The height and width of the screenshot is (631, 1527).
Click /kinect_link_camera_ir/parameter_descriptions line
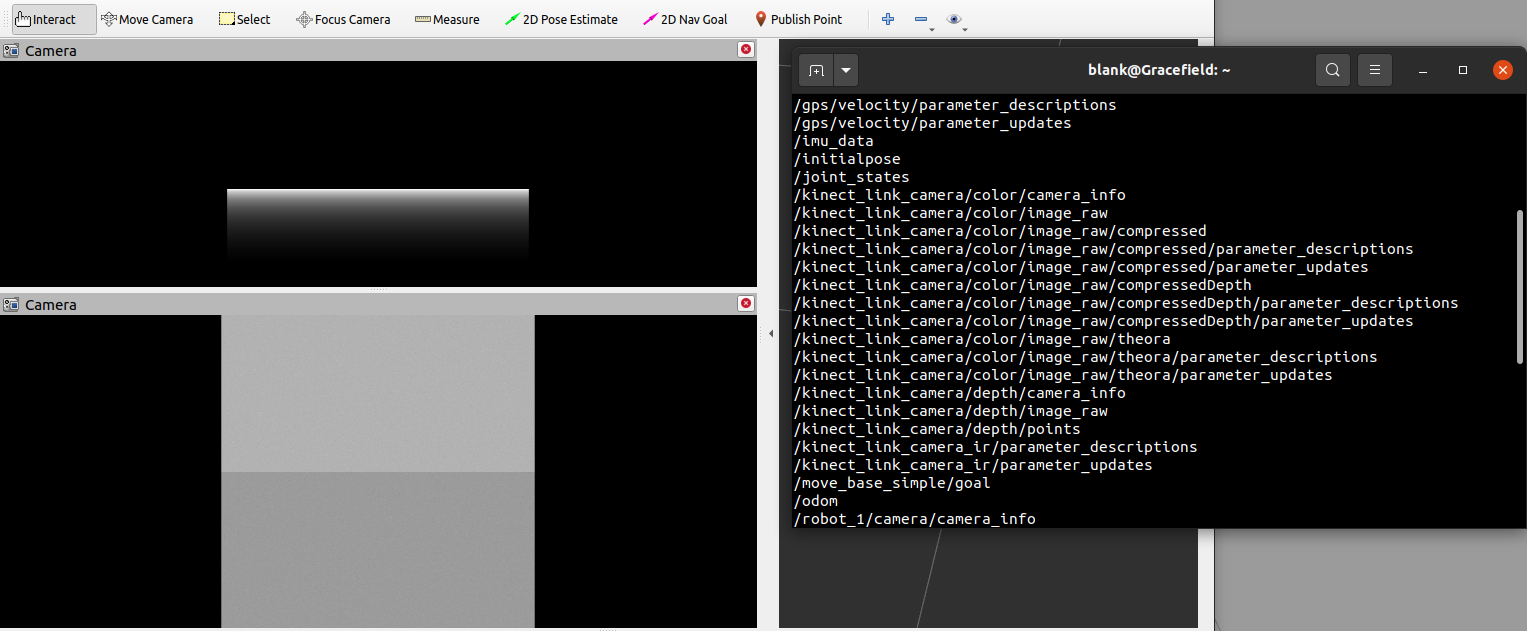coord(995,447)
